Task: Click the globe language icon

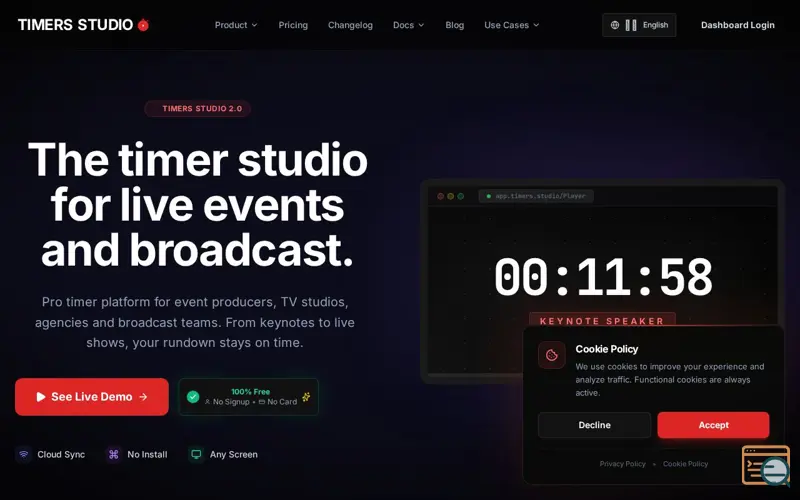Action: 615,25
